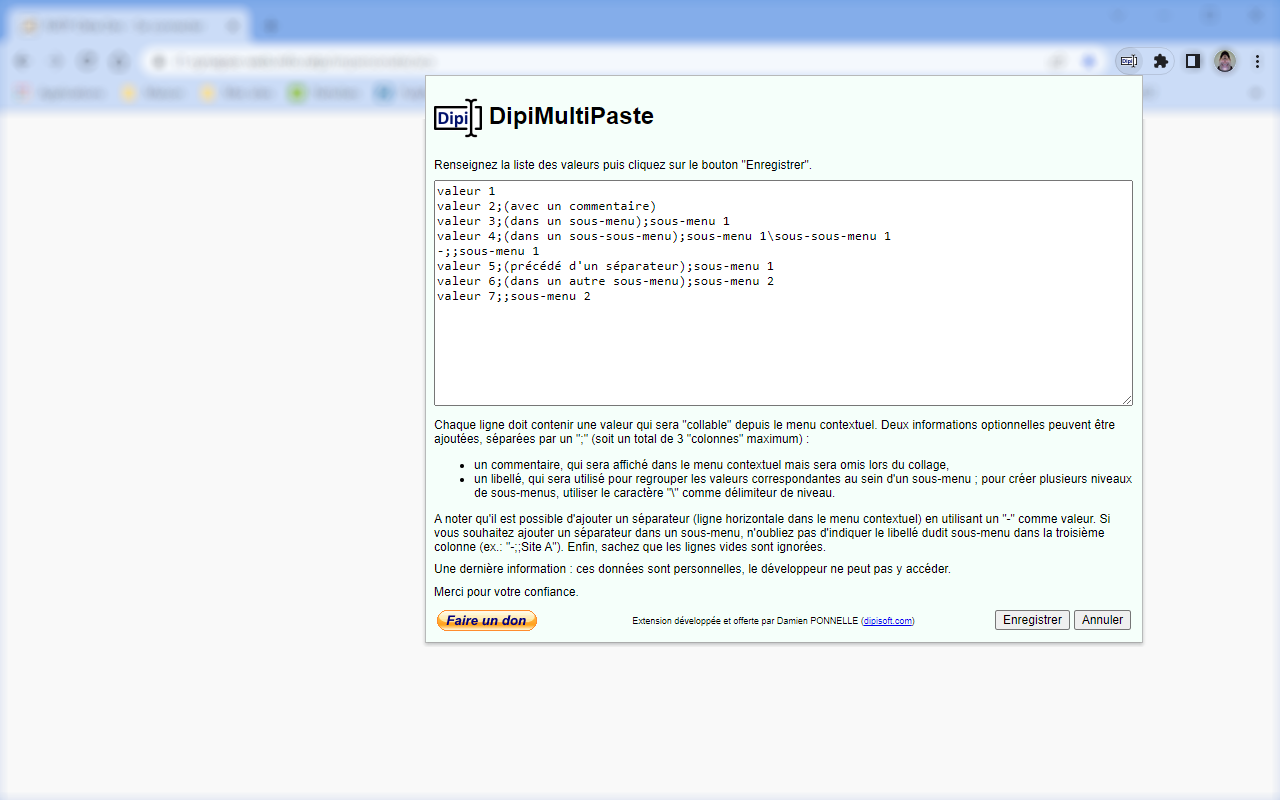Click the line "valeur 3;(dans un sous-menu);sous-menu 1"
Image resolution: width=1280 pixels, height=800 pixels.
[x=583, y=221]
